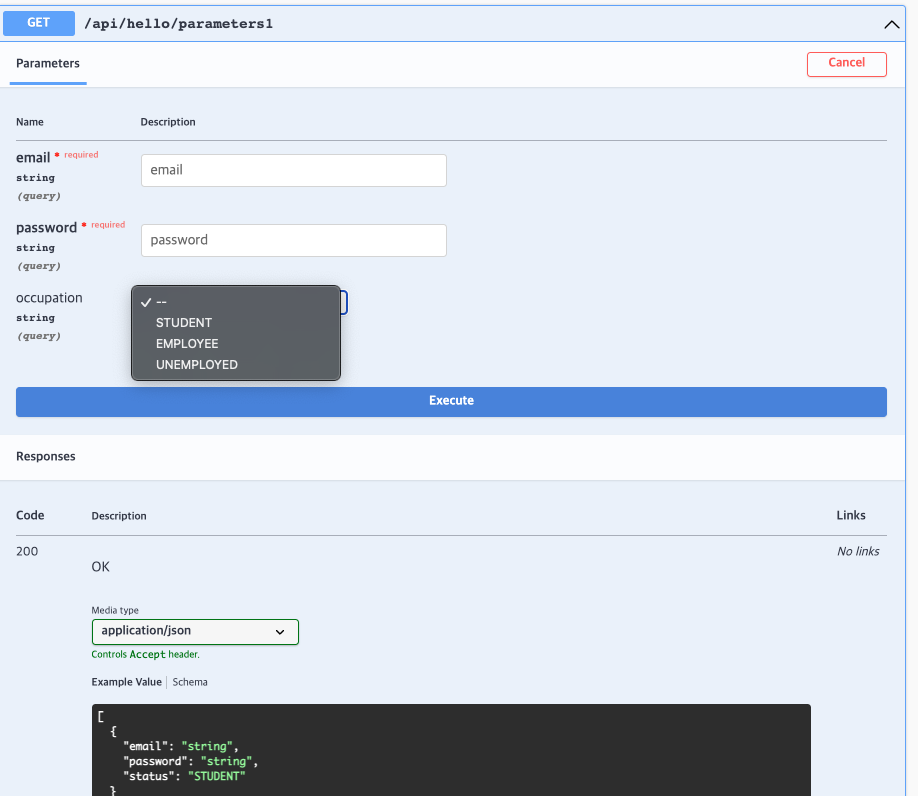Click the blue GET method badge
Image resolution: width=918 pixels, height=796 pixels.
pos(38,23)
